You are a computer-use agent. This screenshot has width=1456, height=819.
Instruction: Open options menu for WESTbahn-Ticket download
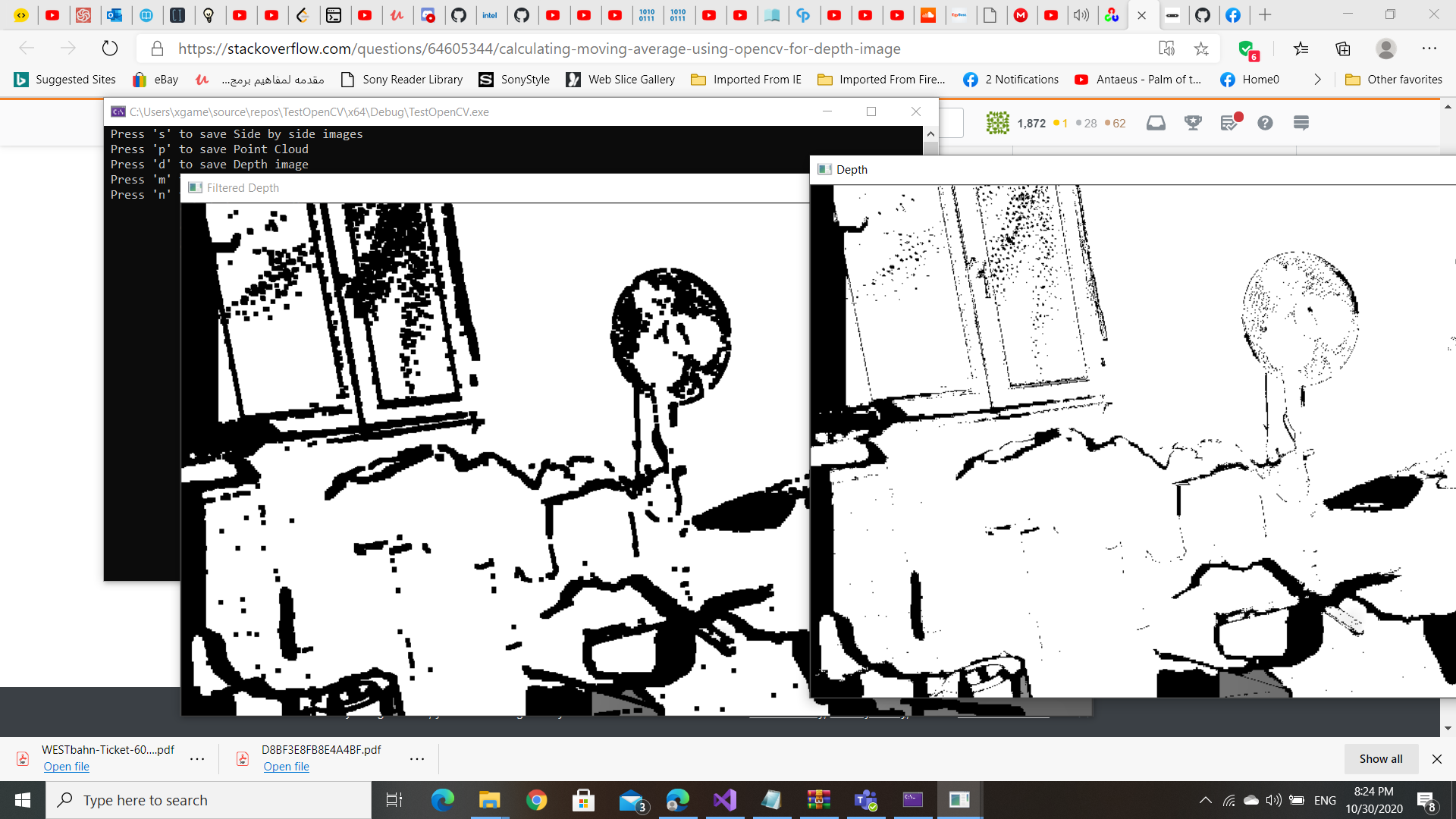pos(197,758)
